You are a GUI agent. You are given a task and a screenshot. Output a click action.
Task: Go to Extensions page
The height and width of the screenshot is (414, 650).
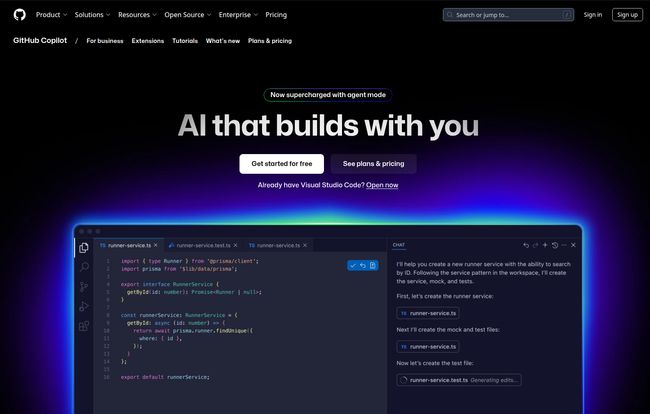click(x=148, y=41)
